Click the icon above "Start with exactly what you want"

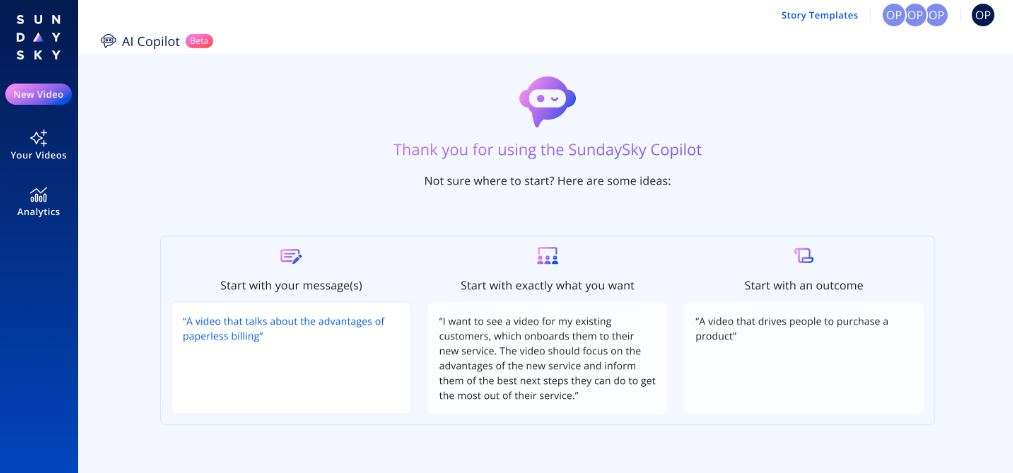[547, 256]
